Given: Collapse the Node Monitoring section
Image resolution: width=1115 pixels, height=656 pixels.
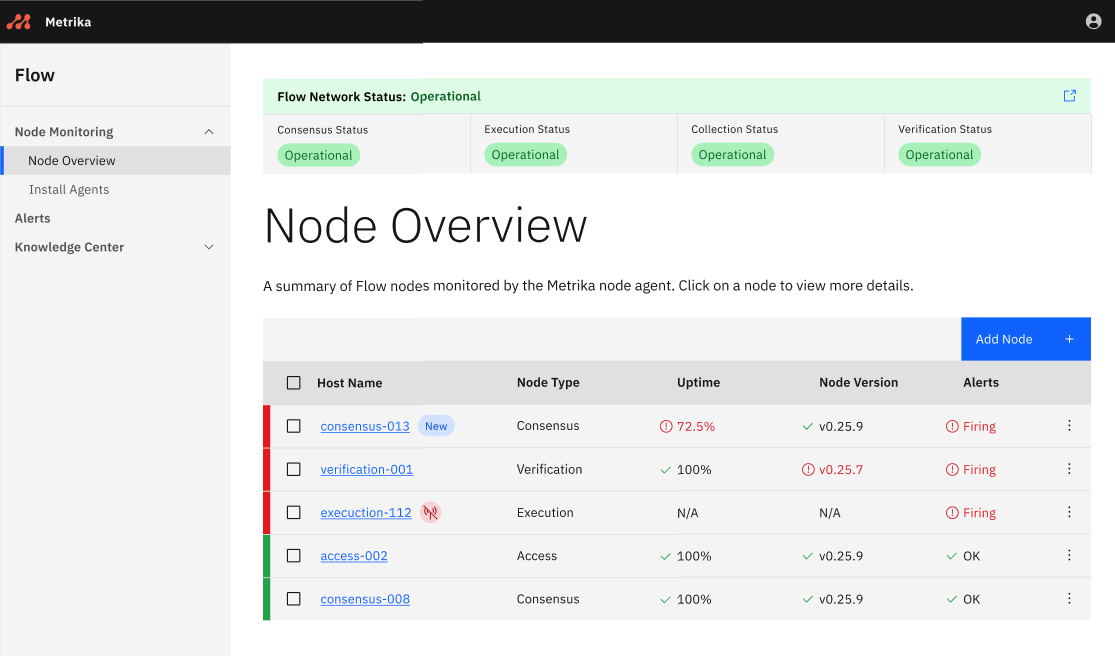Looking at the screenshot, I should 208,131.
